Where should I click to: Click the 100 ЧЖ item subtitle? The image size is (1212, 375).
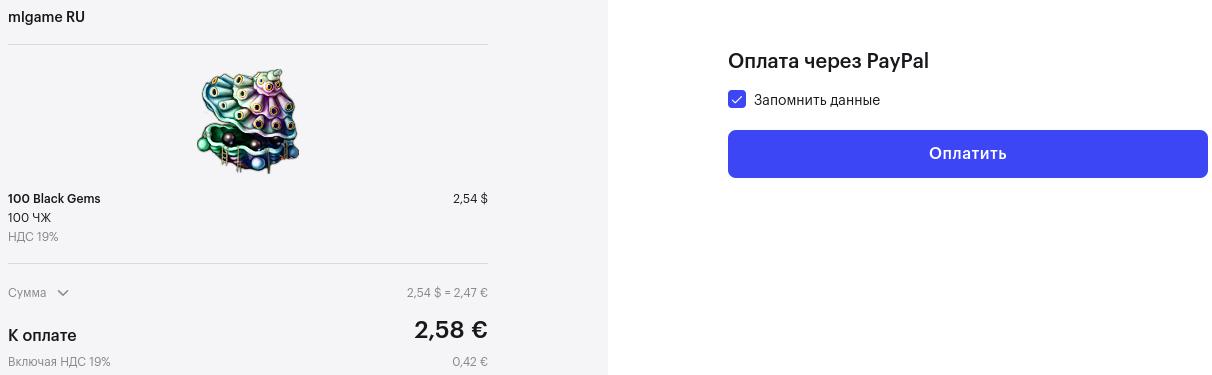[29, 218]
